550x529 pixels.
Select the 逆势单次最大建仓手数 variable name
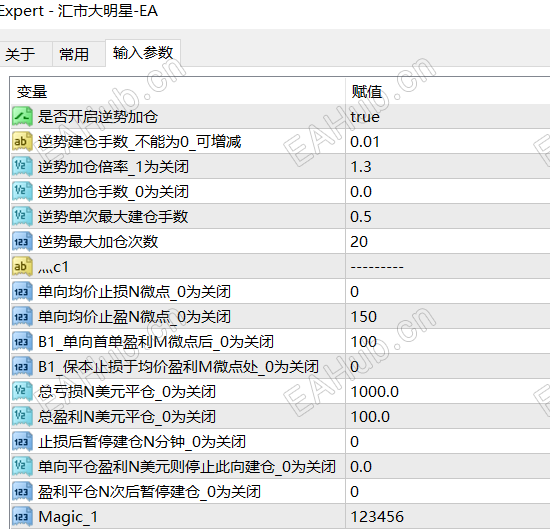click(113, 217)
